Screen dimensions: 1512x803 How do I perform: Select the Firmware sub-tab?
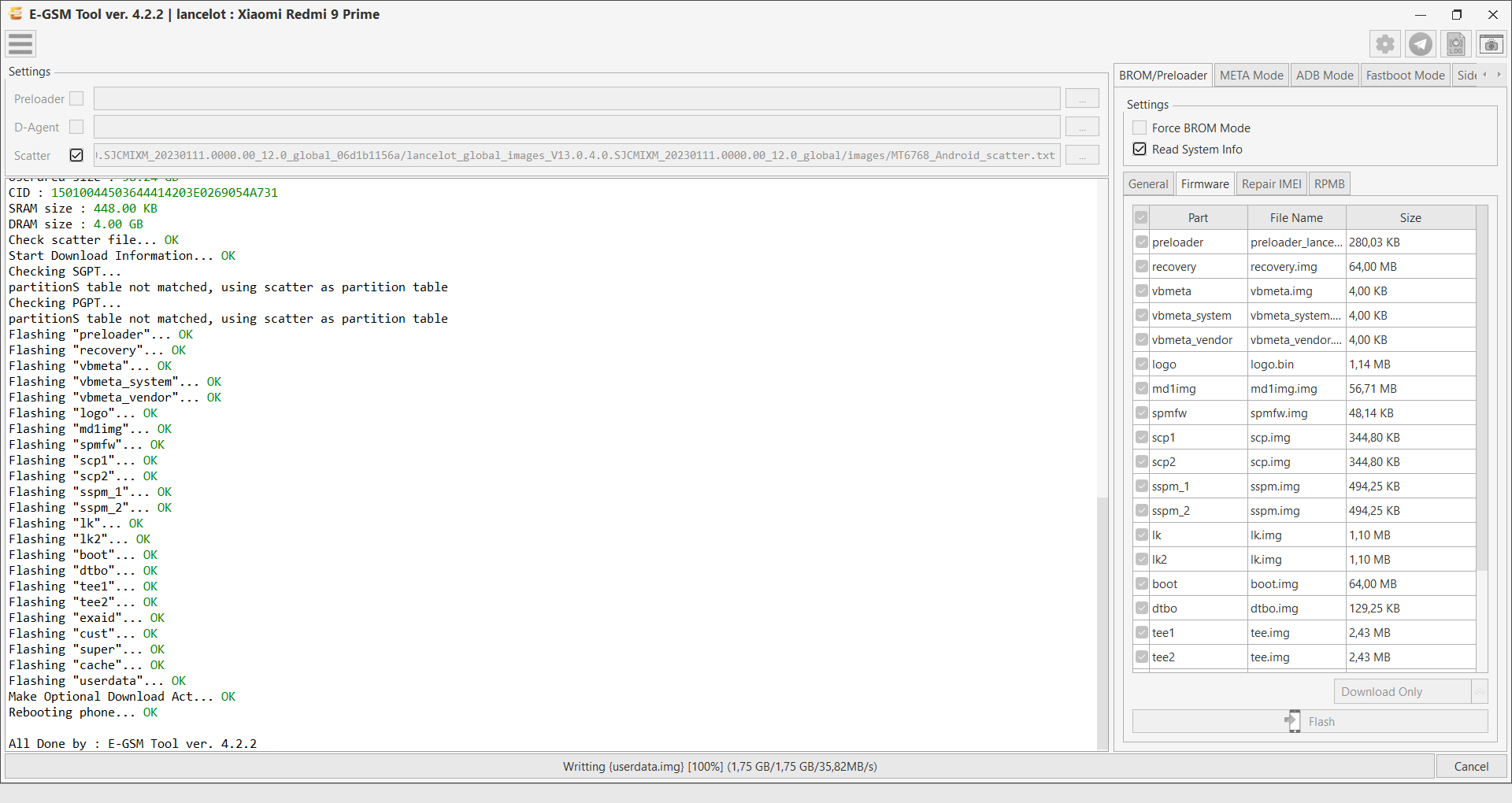[1205, 183]
